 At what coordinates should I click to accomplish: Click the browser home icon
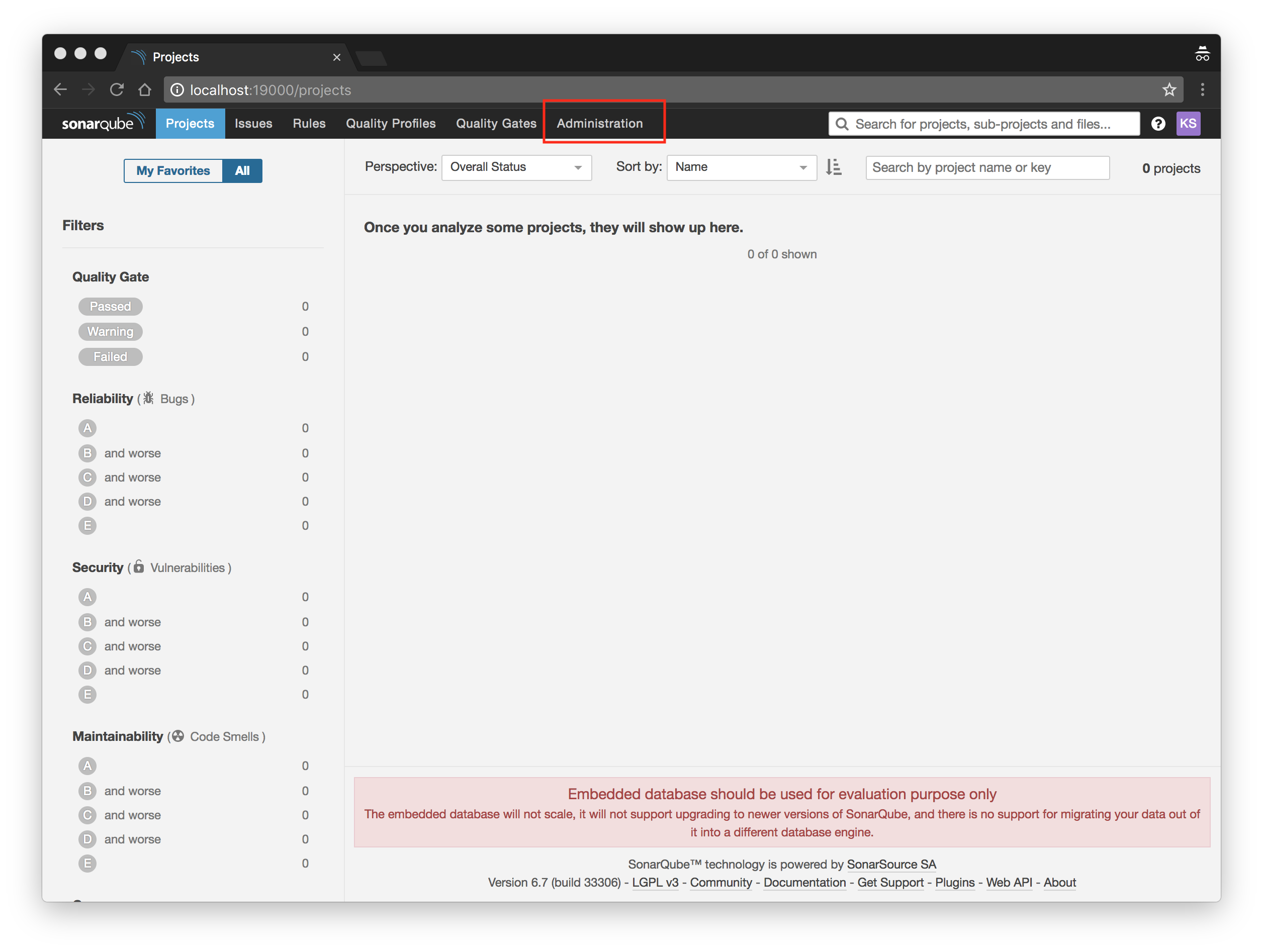pos(144,89)
